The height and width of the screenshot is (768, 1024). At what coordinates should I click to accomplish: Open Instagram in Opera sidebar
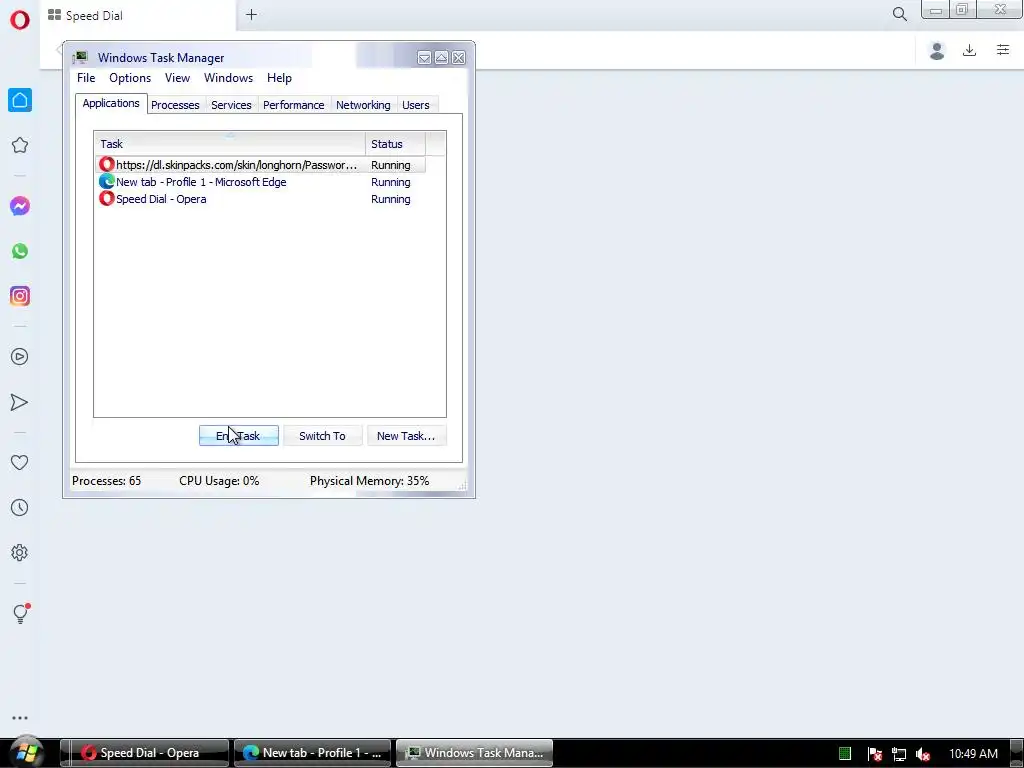pyautogui.click(x=20, y=296)
